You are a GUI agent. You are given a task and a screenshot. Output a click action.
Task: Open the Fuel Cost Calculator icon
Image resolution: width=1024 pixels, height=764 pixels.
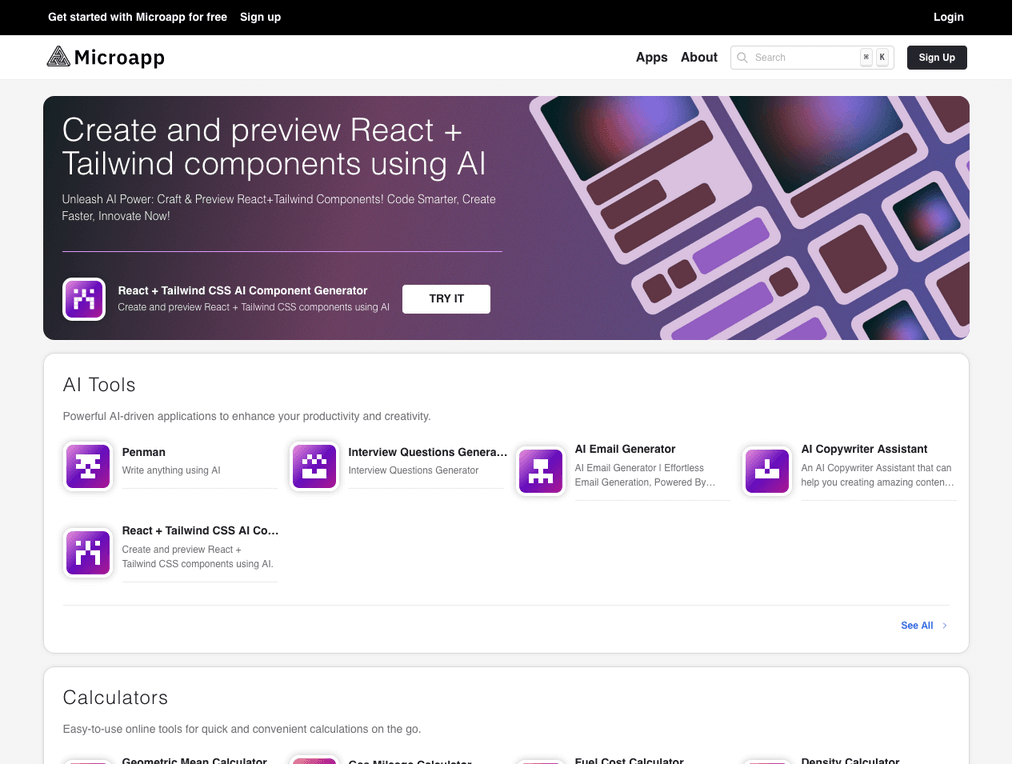[541, 760]
